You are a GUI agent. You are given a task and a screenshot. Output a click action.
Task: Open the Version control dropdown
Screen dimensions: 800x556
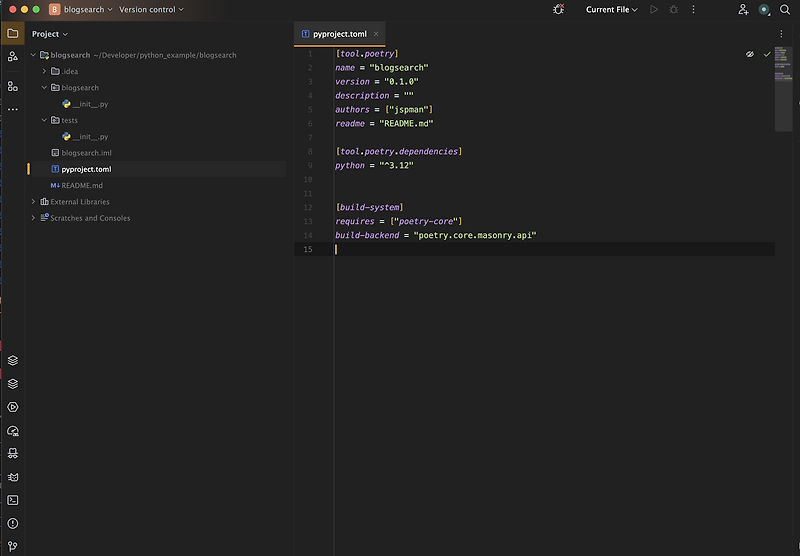click(x=151, y=9)
